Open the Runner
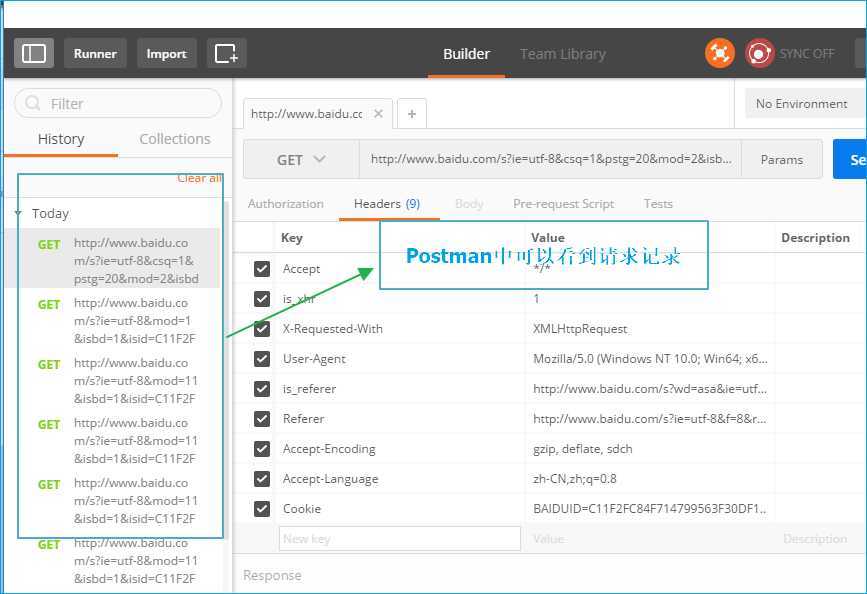867x594 pixels. pos(95,54)
